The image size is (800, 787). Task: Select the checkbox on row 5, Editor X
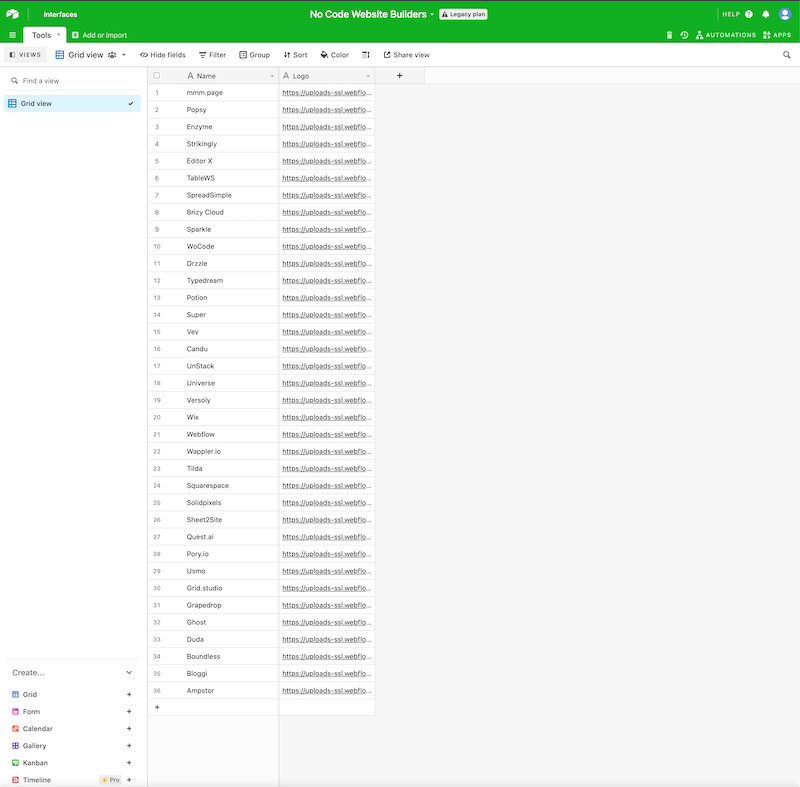tap(157, 160)
